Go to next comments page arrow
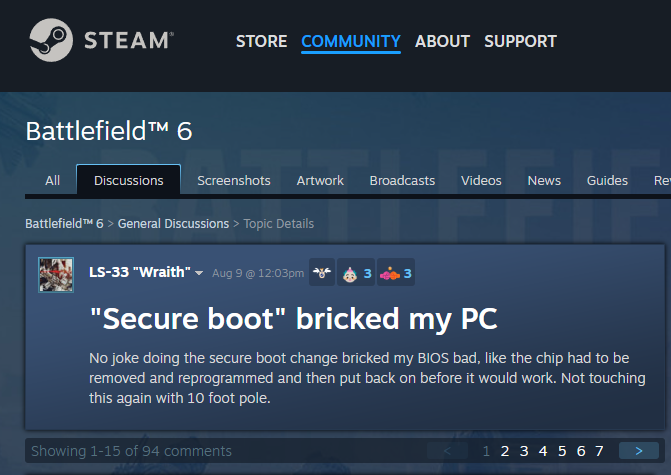 pyautogui.click(x=638, y=451)
